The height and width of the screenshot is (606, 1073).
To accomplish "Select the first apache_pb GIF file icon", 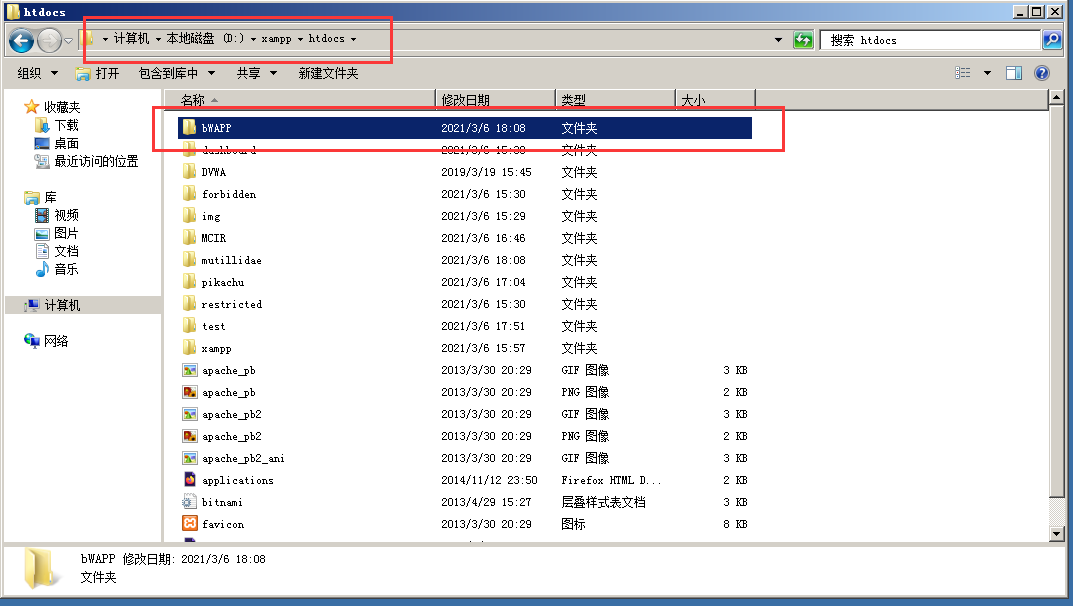I will 190,370.
